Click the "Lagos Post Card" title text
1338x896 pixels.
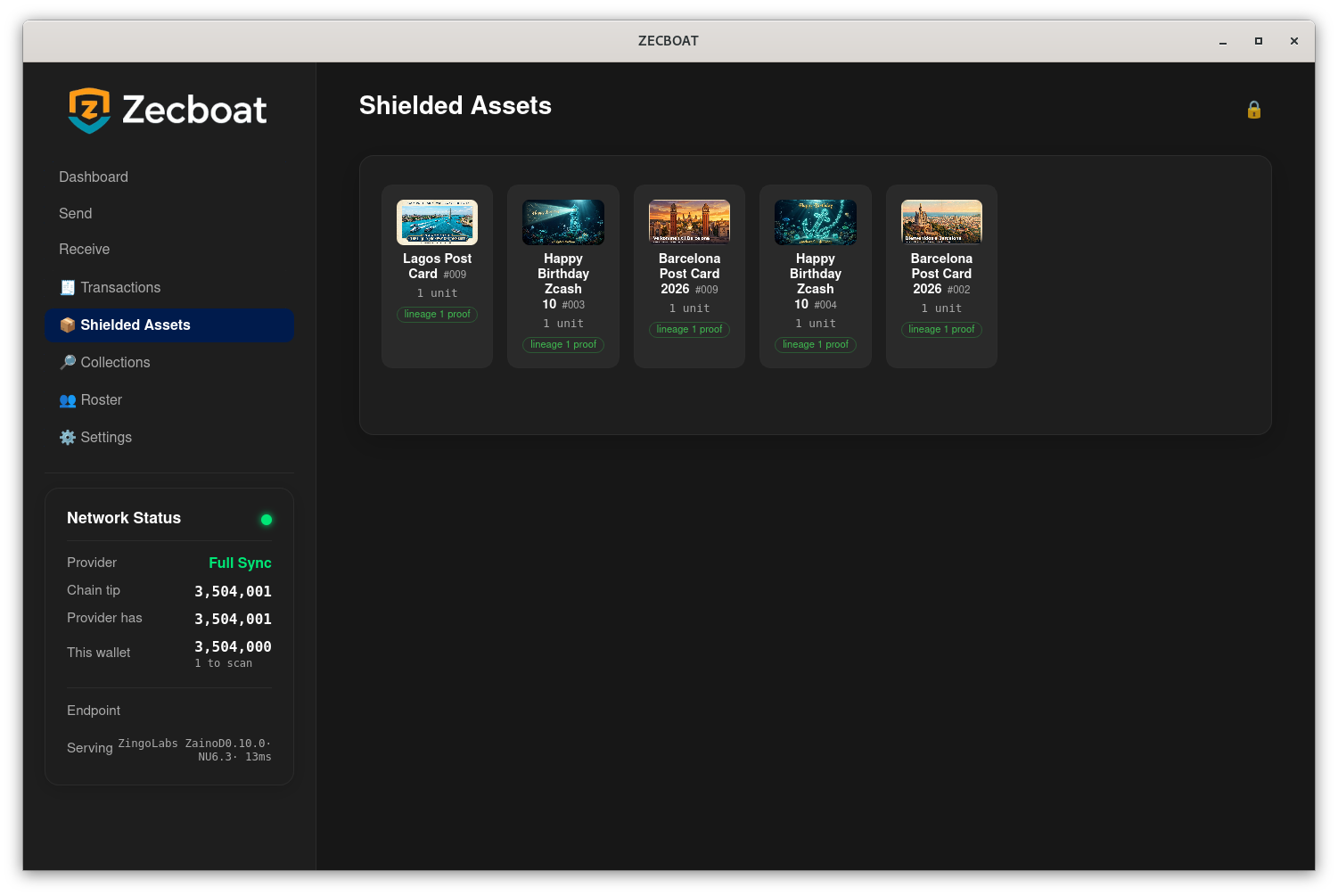coord(437,266)
